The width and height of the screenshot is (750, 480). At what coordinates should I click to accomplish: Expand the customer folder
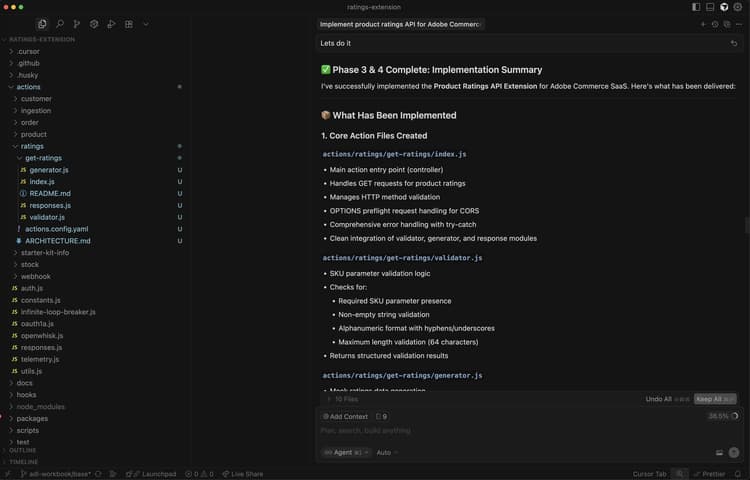36,99
